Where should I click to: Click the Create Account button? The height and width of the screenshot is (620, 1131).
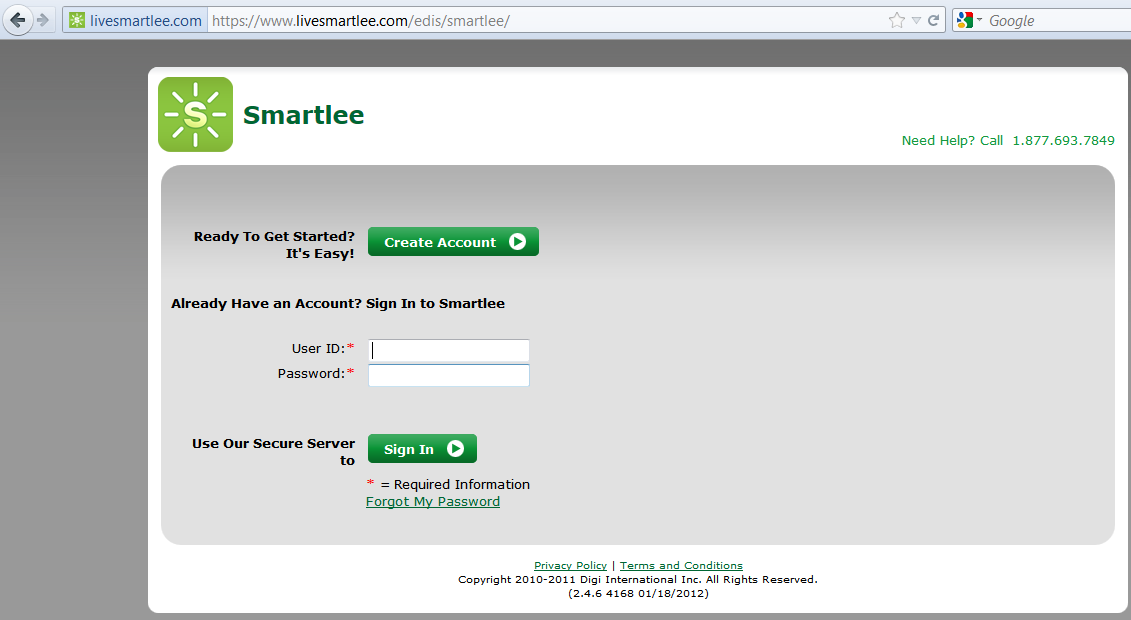tap(453, 242)
